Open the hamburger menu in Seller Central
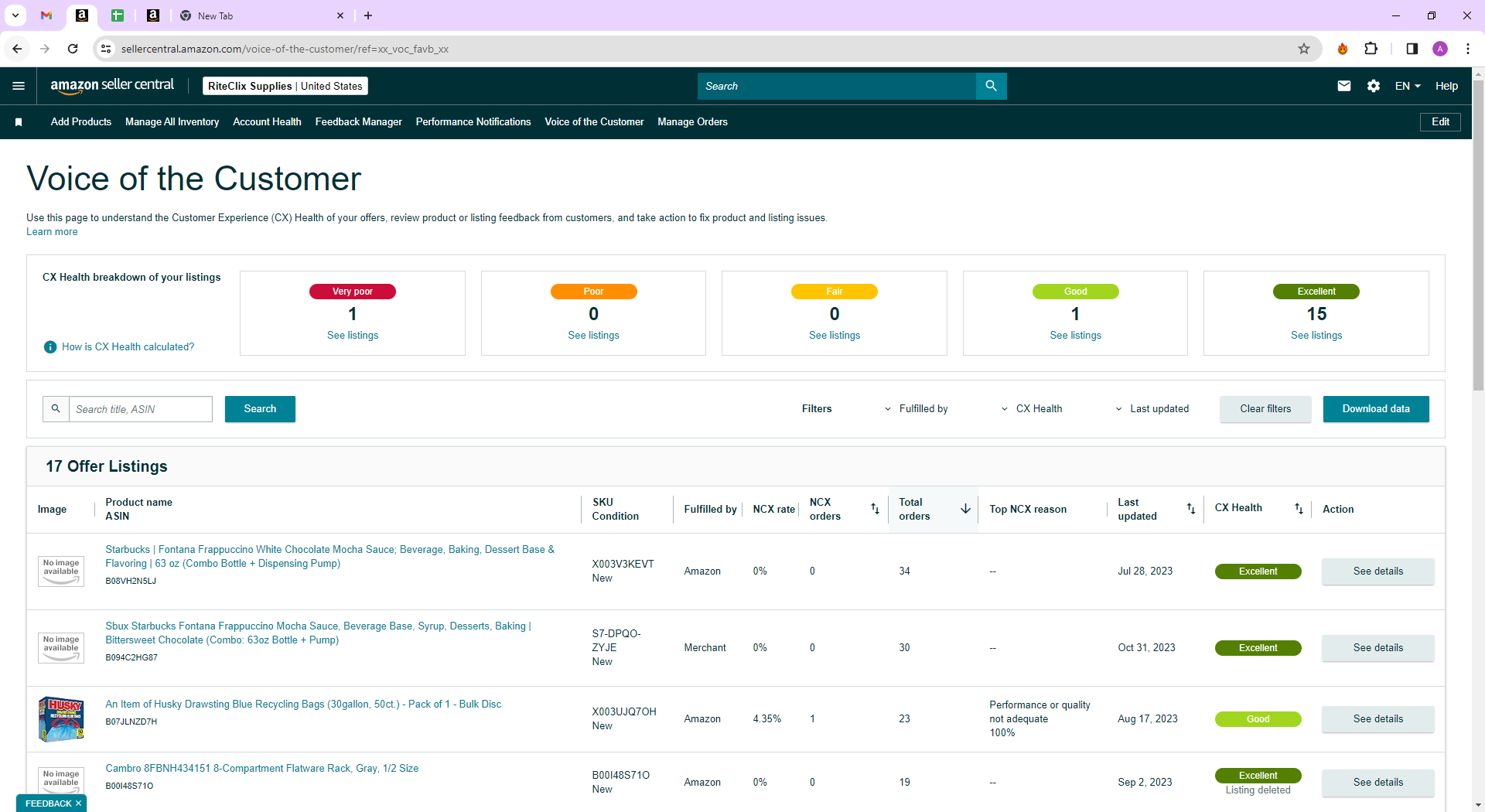1485x812 pixels. coord(19,86)
